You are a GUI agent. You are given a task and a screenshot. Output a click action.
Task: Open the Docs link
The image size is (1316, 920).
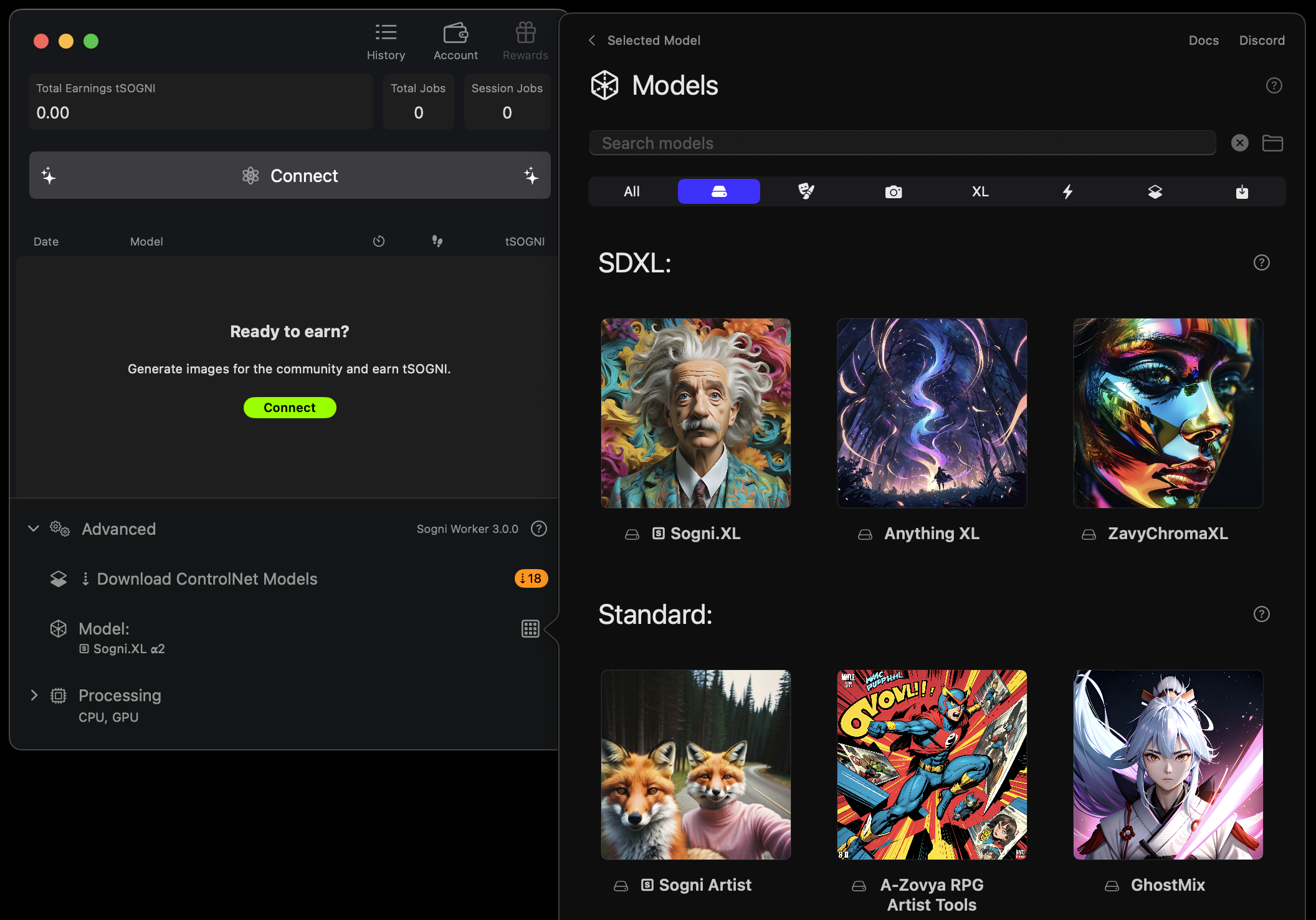tap(1203, 41)
